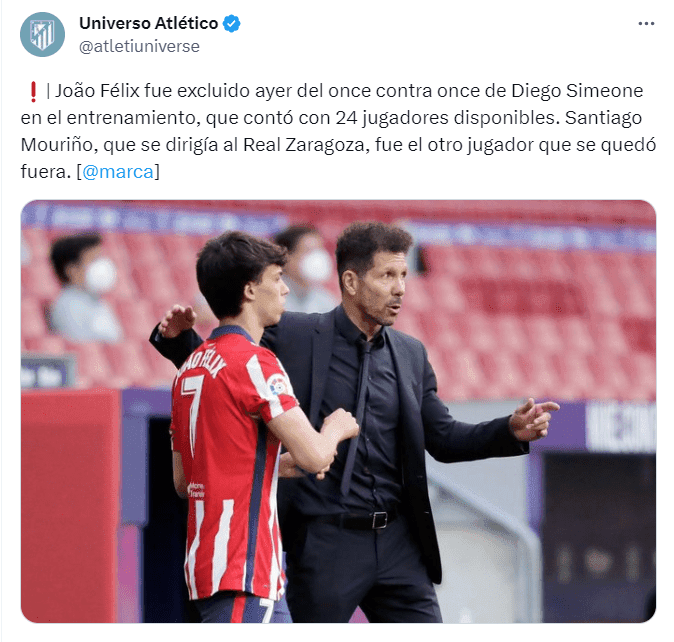674x642 pixels.
Task: Click 'Santiago' in the tweet text
Action: (603, 118)
